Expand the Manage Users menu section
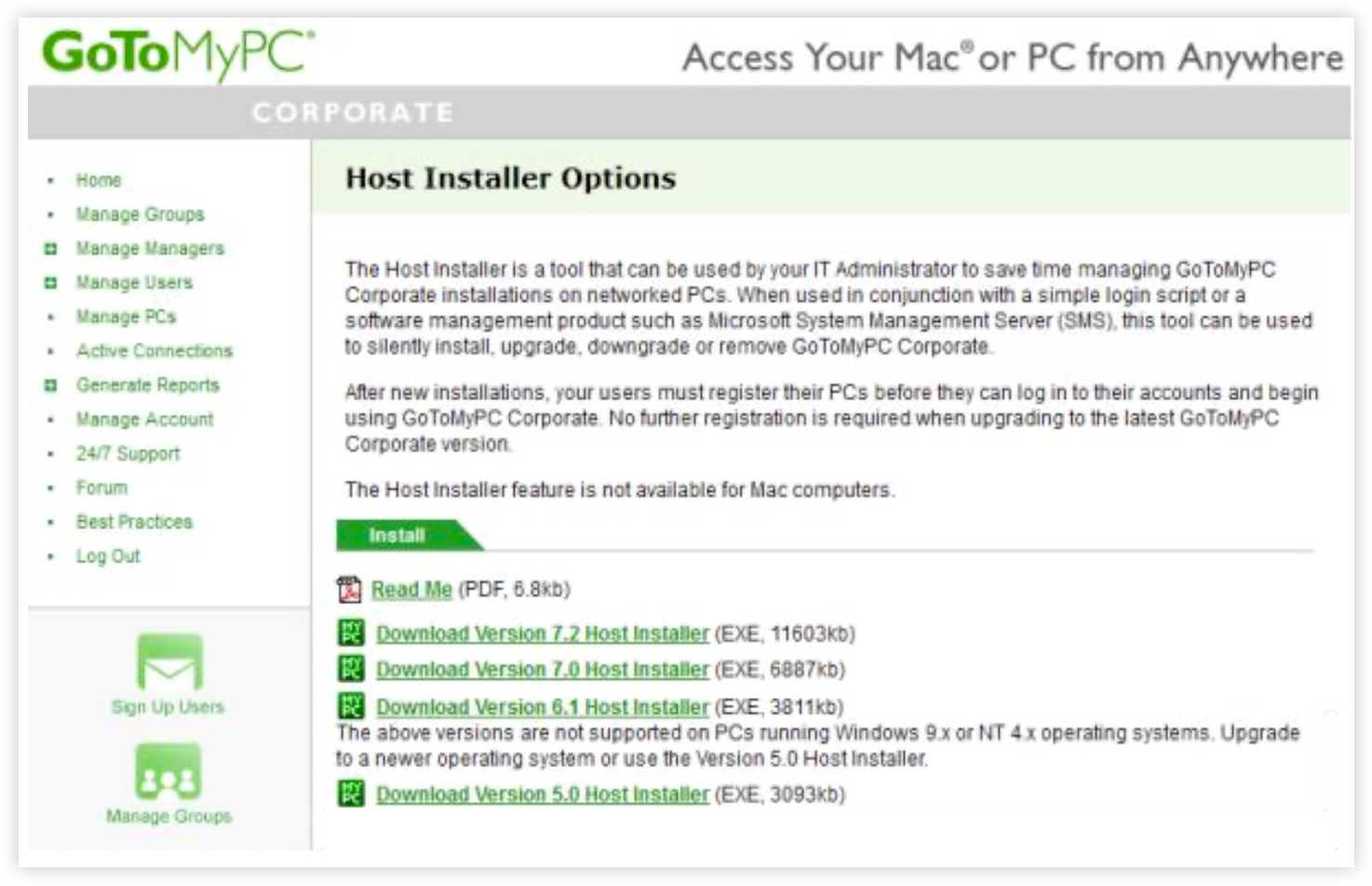 coord(51,283)
